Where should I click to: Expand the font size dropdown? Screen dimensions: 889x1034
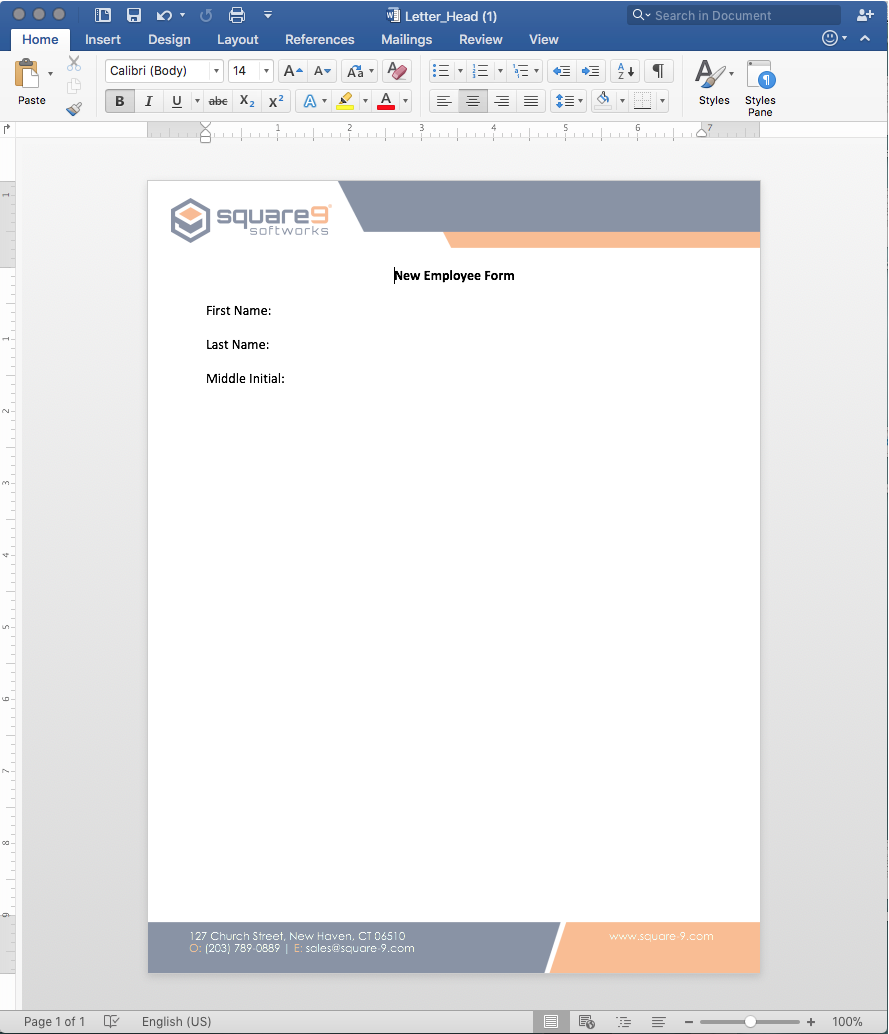coord(266,70)
